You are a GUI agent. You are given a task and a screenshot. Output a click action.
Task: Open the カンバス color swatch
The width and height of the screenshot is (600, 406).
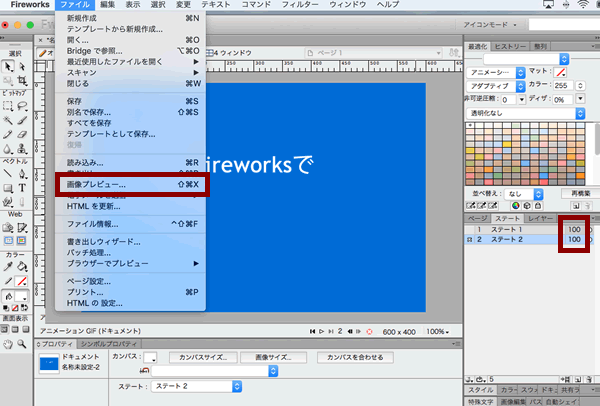point(150,357)
